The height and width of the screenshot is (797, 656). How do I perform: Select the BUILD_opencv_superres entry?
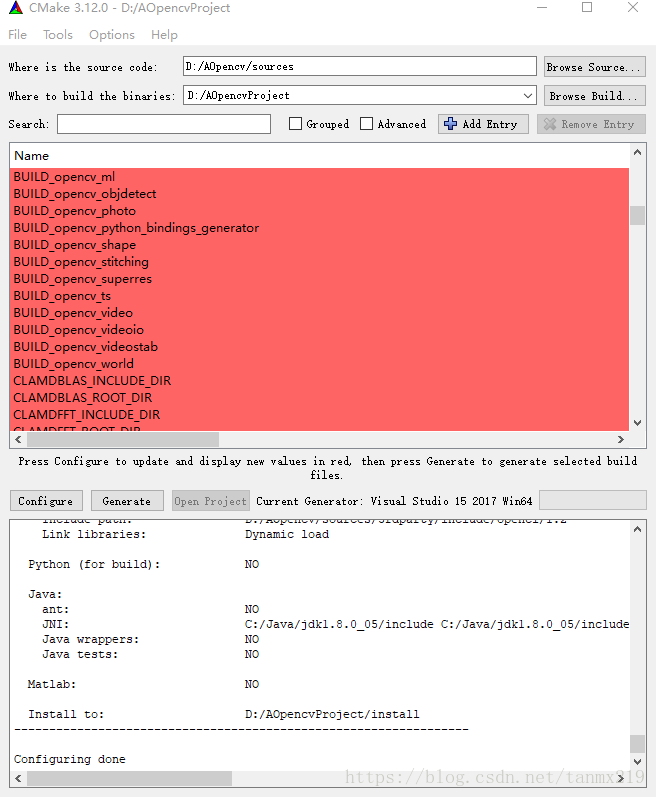coord(319,279)
